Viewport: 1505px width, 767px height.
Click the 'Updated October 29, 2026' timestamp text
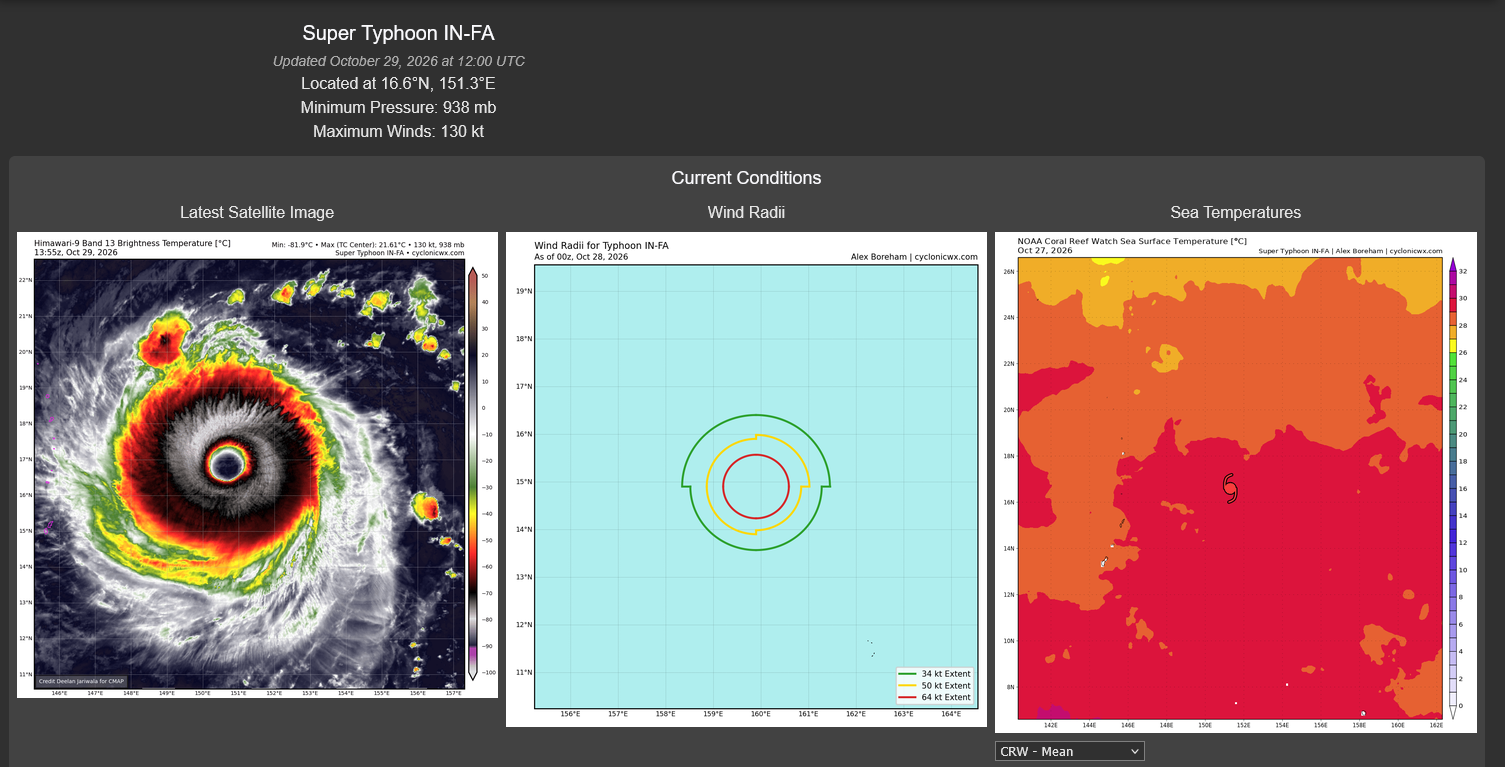click(x=399, y=61)
